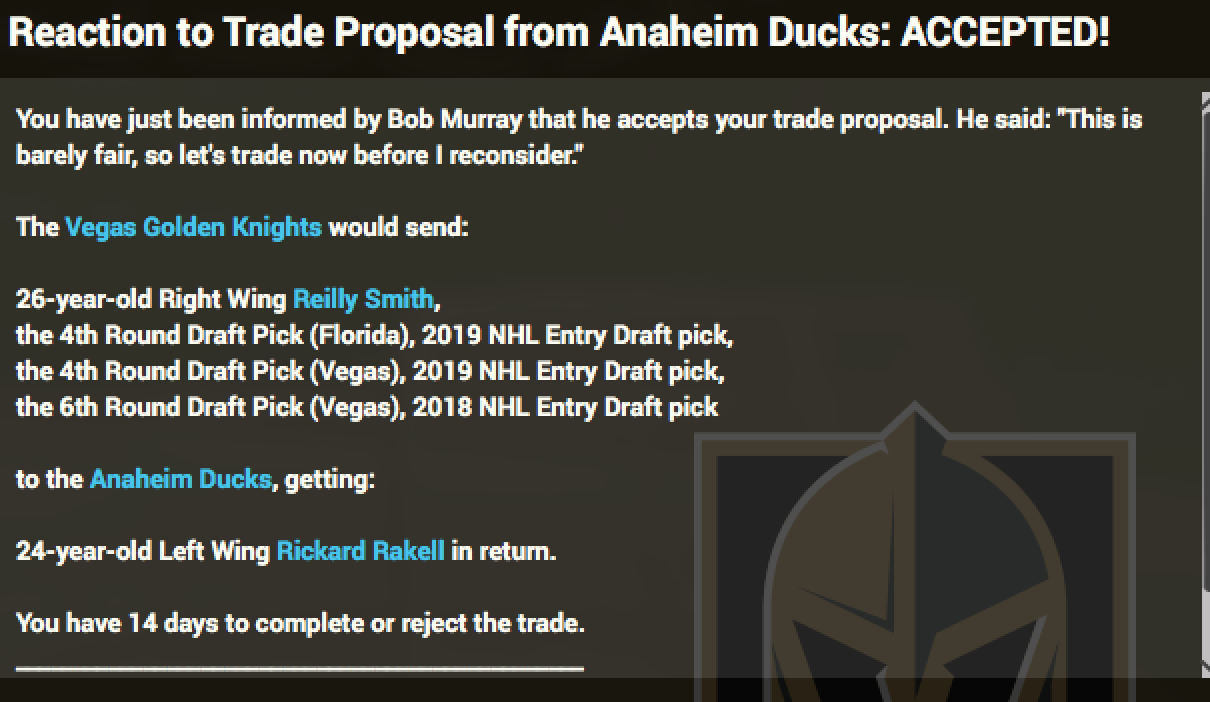Click the word ACCEPTED! in the header
This screenshot has width=1210, height=702.
1005,33
